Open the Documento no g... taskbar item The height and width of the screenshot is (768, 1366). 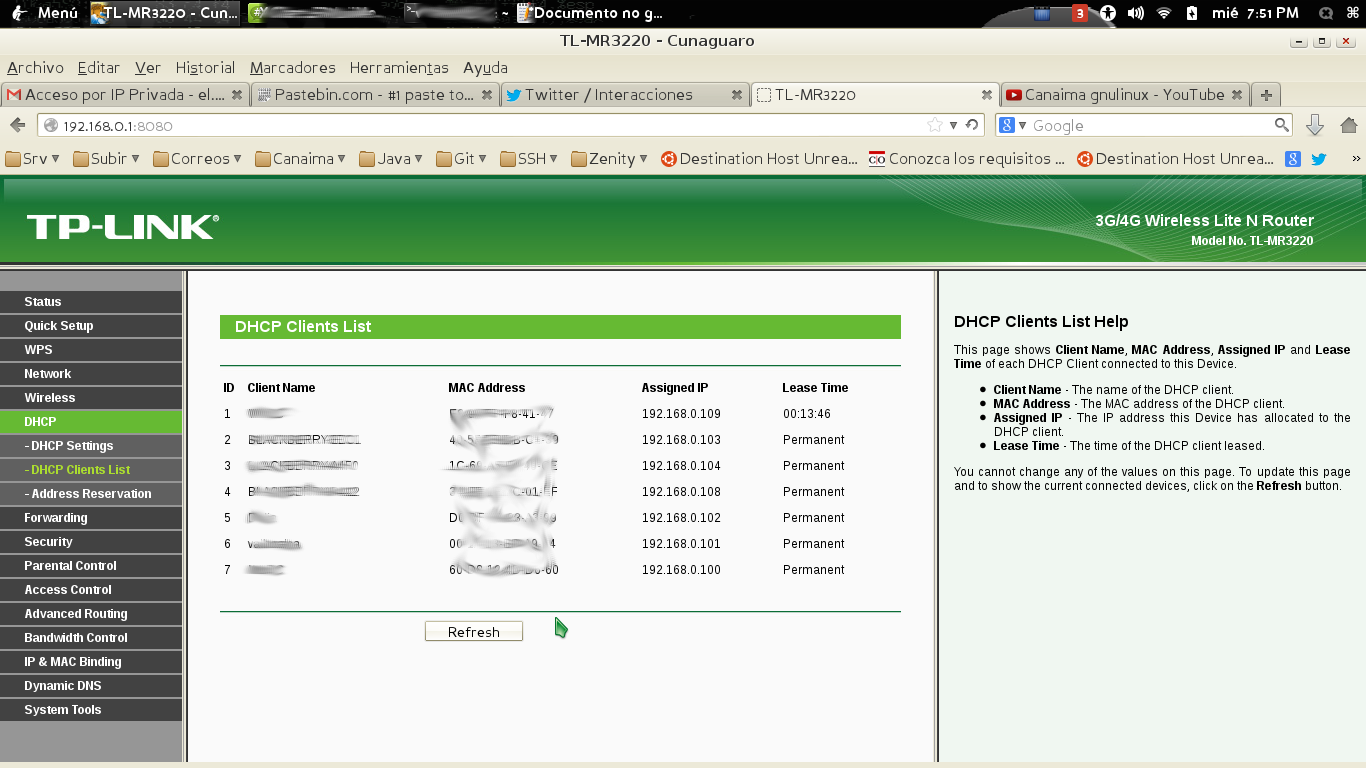click(590, 13)
